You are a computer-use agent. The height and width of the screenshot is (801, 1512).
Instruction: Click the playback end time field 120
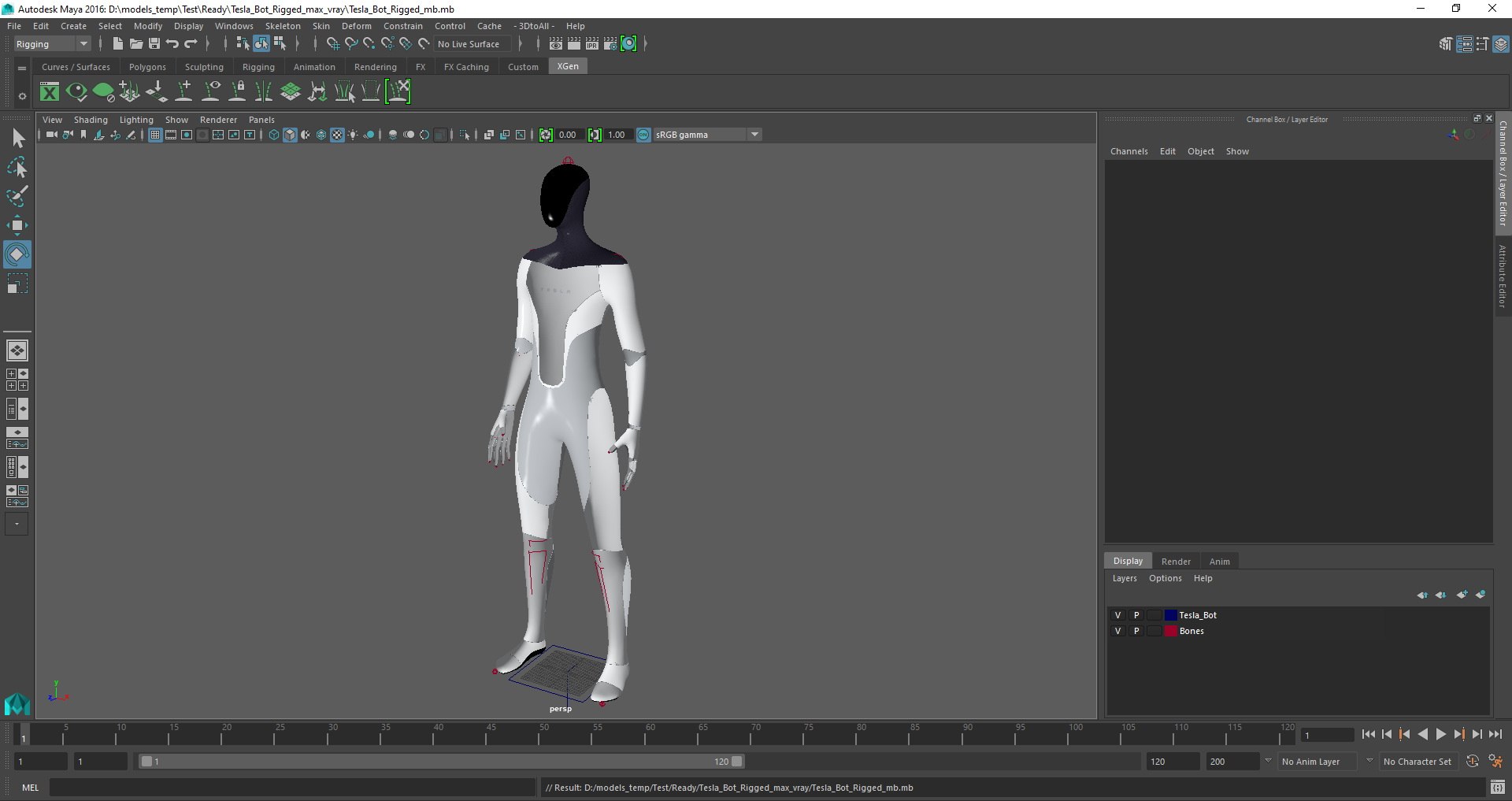pyautogui.click(x=1173, y=762)
